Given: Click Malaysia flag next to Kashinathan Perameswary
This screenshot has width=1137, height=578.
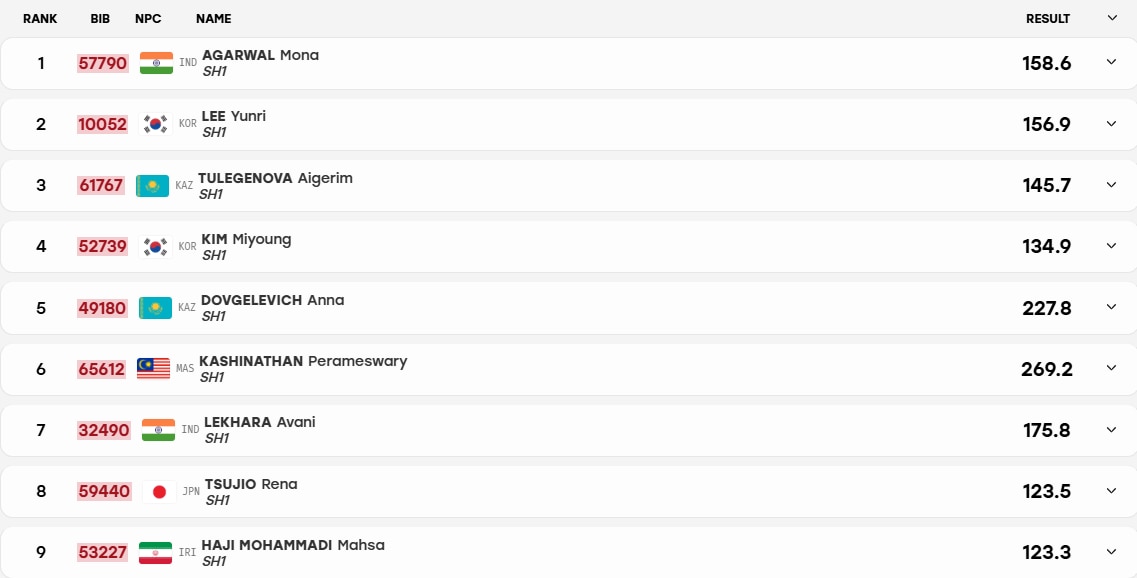Looking at the screenshot, I should pyautogui.click(x=153, y=368).
